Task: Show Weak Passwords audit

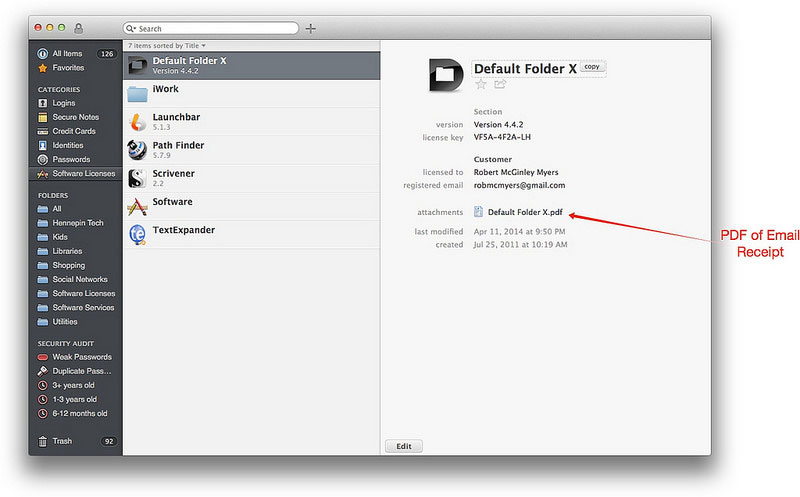Action: (74, 357)
